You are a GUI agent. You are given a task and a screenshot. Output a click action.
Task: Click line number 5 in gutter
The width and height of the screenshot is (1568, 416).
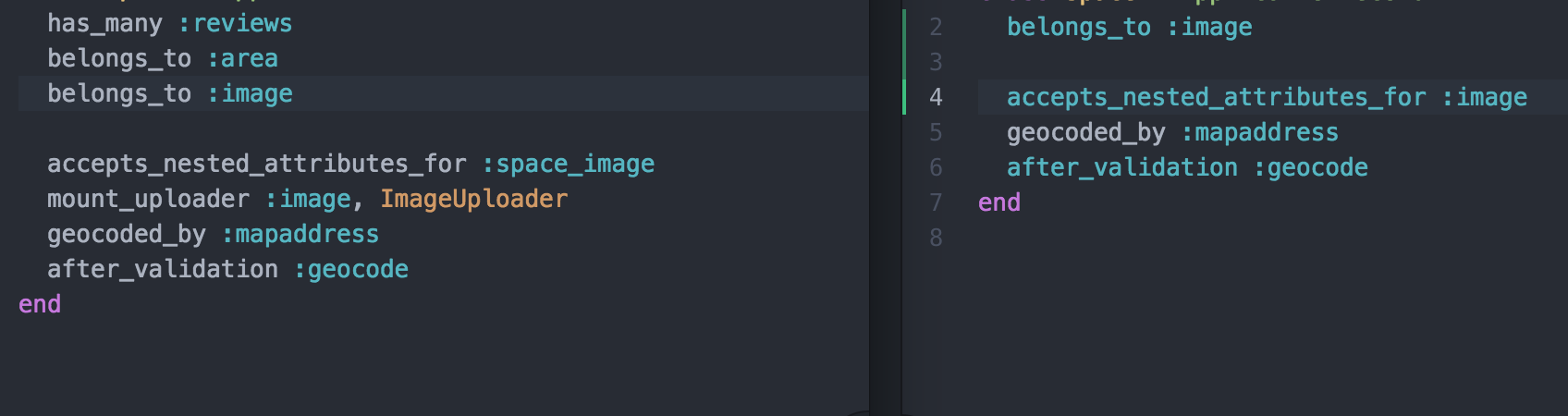(936, 133)
